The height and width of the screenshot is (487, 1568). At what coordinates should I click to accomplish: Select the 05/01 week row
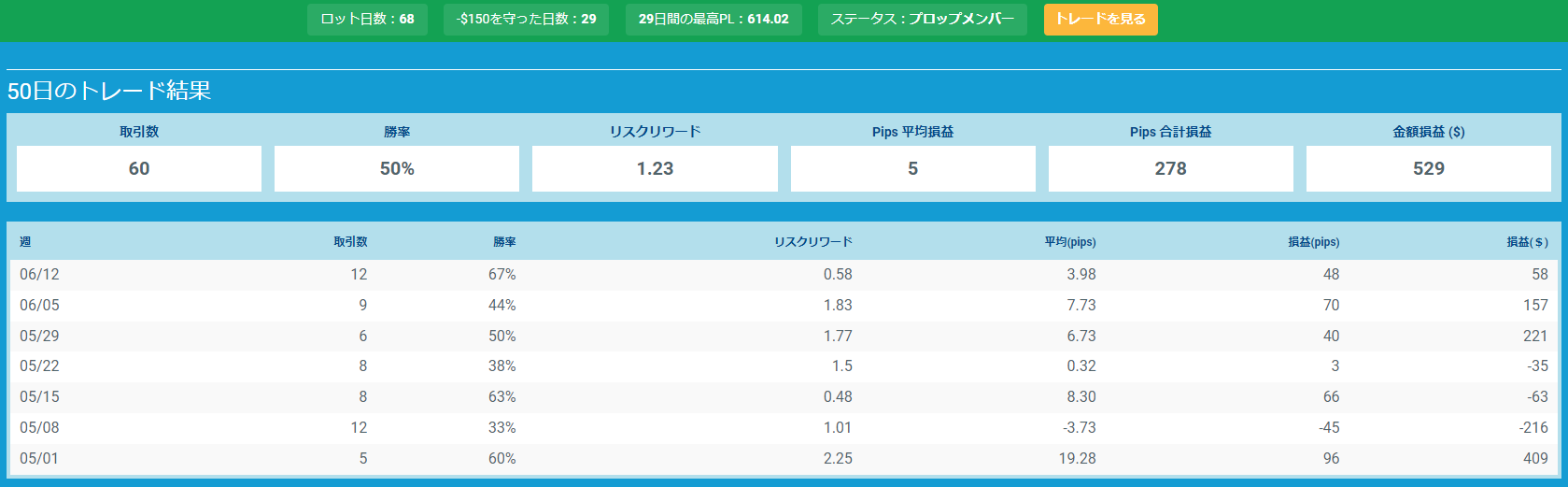784,458
